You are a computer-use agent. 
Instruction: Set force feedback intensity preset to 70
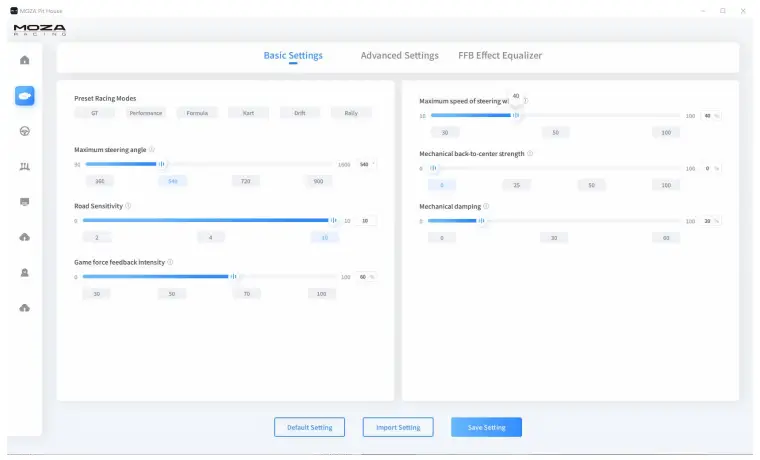(247, 293)
